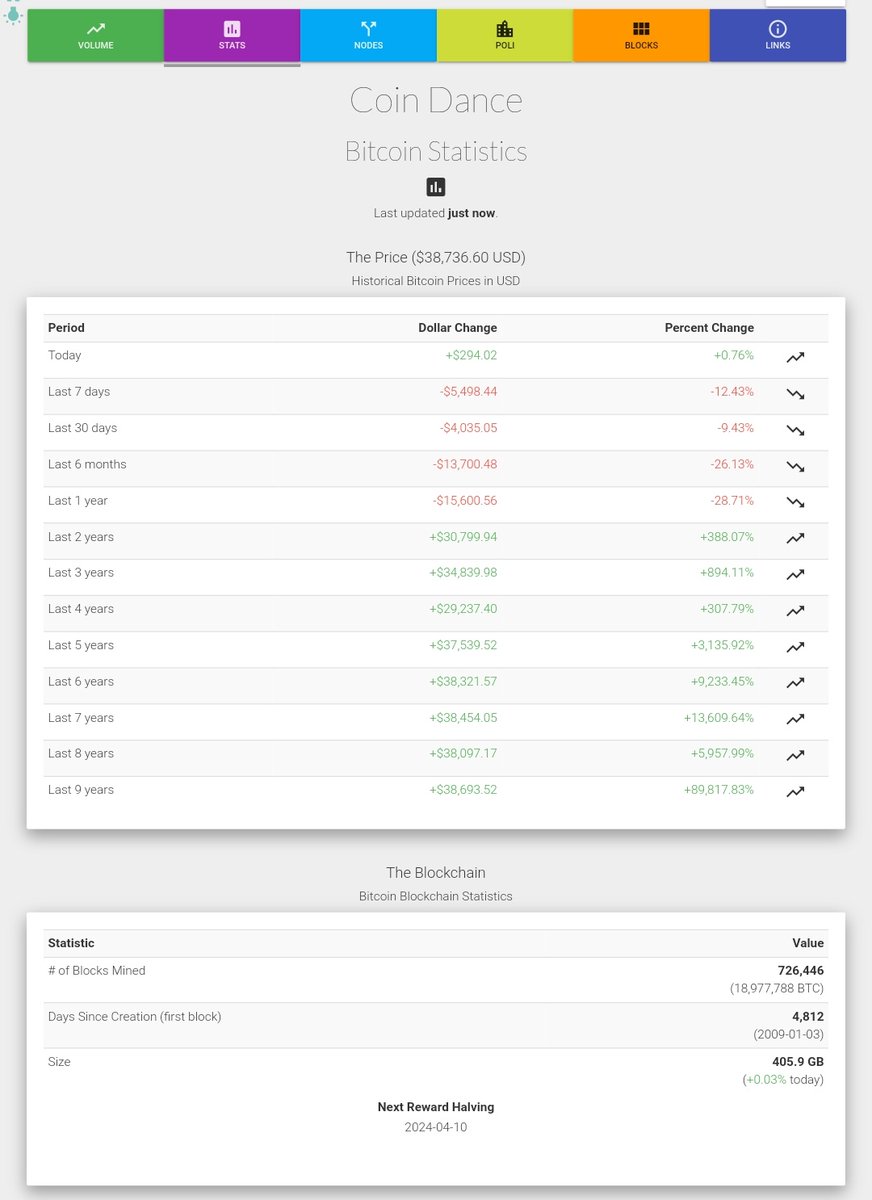Click the upward trend icon for Last 6 years
Viewport: 872px width, 1200px height.
pyautogui.click(x=795, y=683)
